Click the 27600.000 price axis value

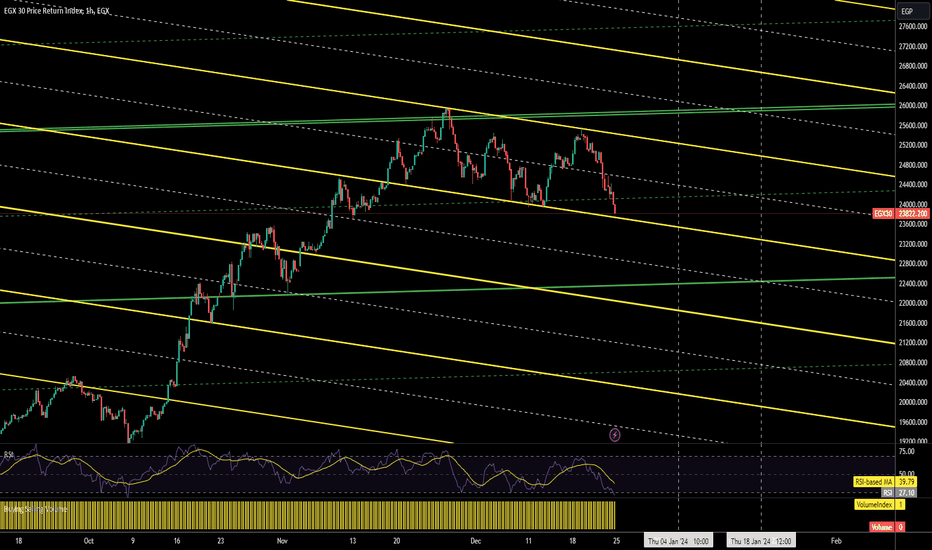pyautogui.click(x=913, y=27)
